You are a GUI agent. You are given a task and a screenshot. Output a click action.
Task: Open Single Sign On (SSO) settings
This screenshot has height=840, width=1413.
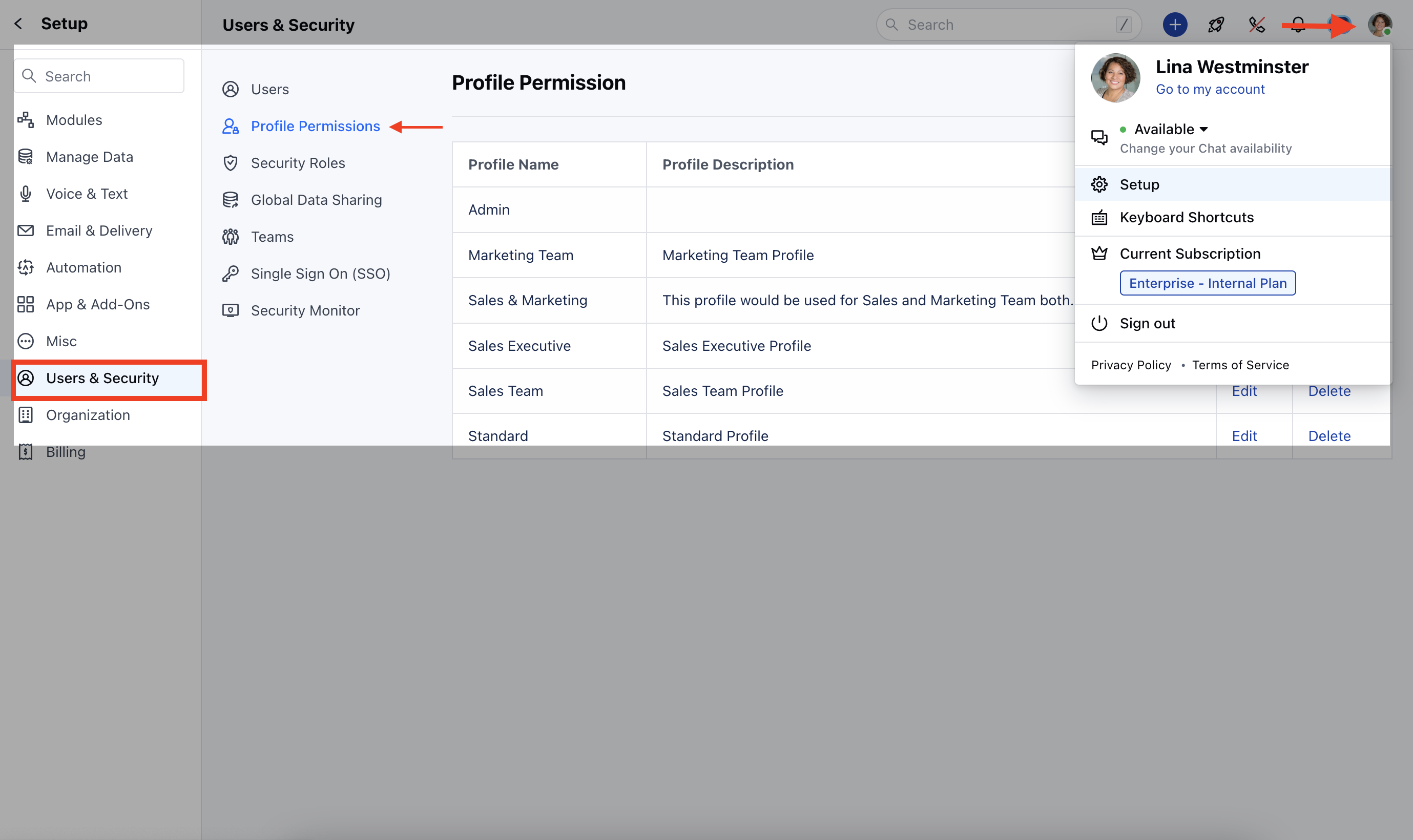pos(320,274)
